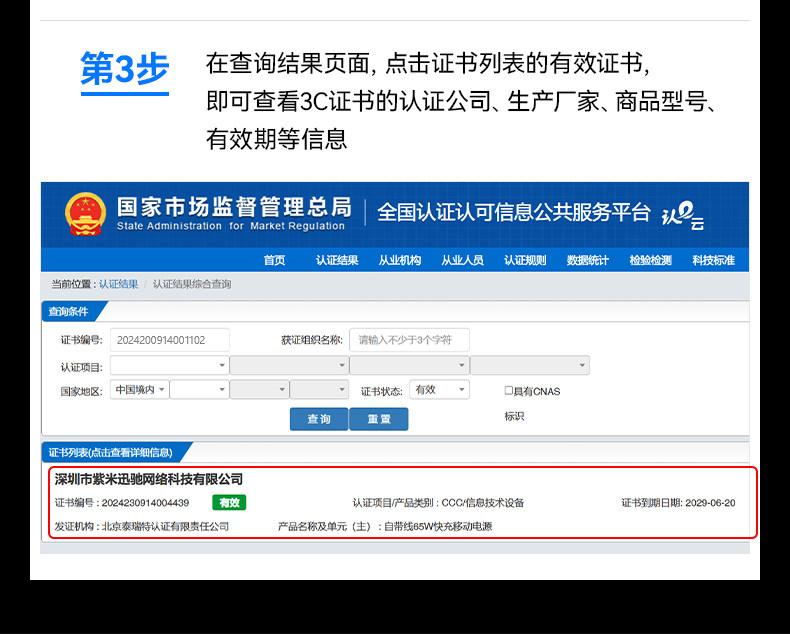Image resolution: width=790 pixels, height=634 pixels.
Task: Open the 科技标准 menu item
Action: pos(713,260)
